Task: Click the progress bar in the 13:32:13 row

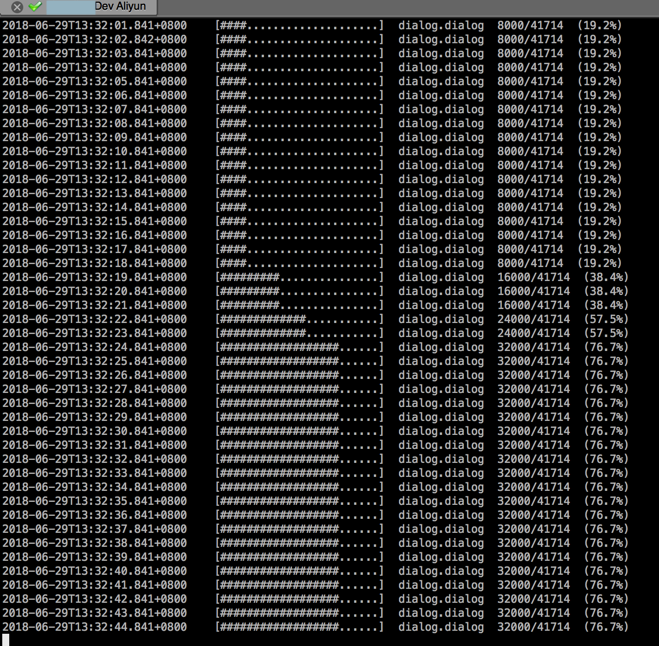Action: [x=300, y=193]
